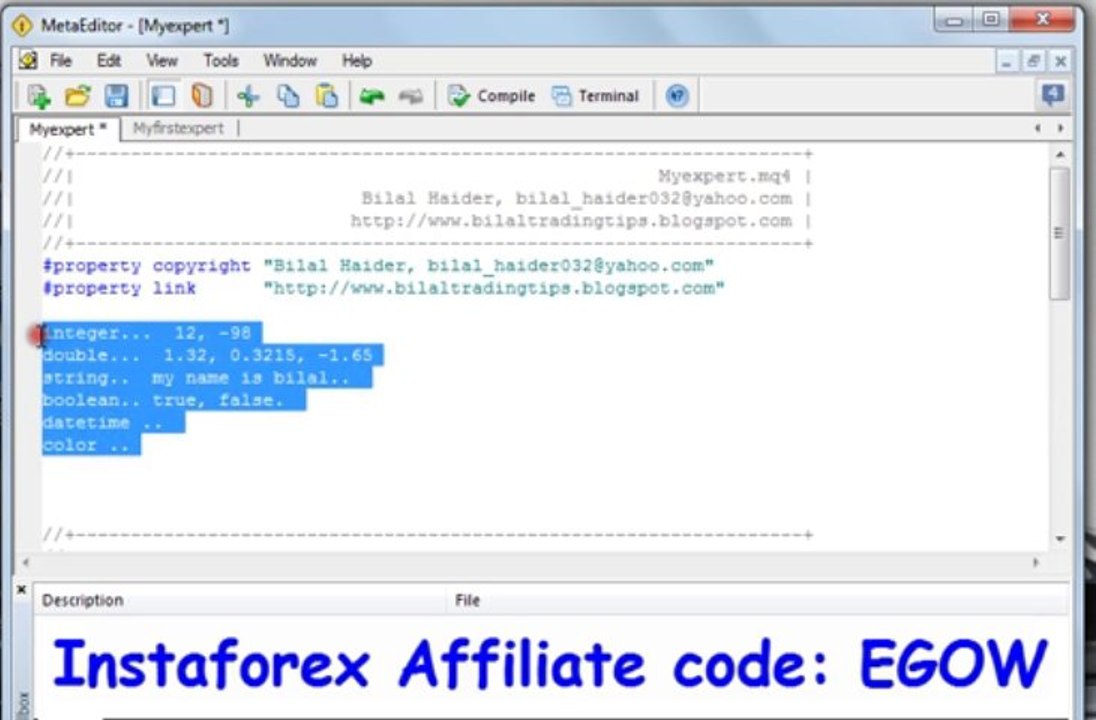Click the 'color ..' line

[x=91, y=445]
